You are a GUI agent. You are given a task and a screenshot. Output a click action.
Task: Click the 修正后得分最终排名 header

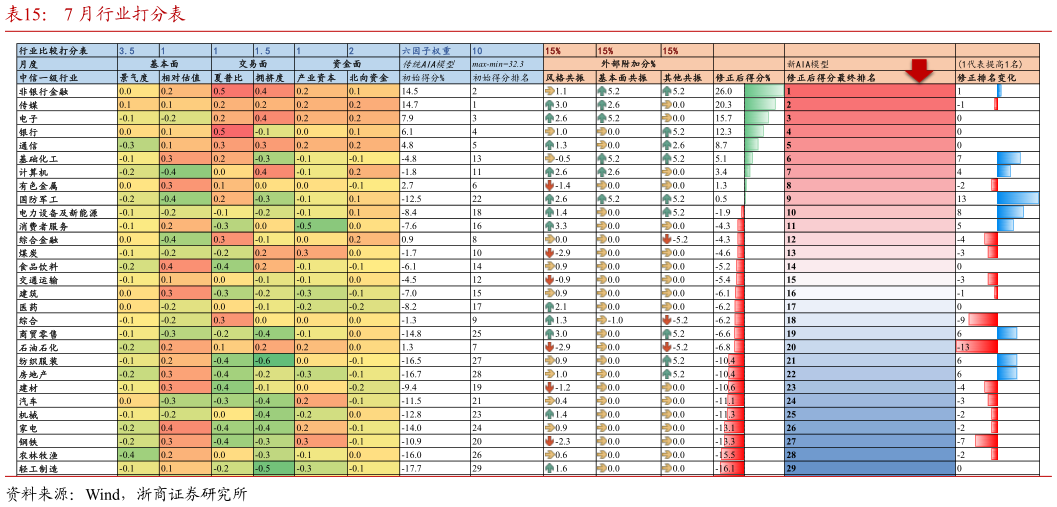pyautogui.click(x=832, y=77)
